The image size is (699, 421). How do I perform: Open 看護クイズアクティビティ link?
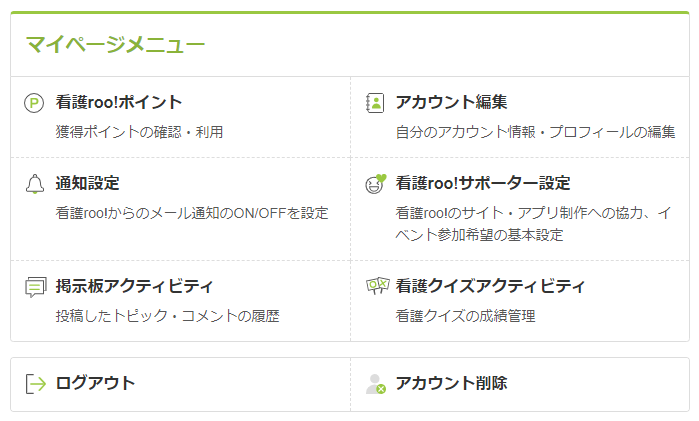tap(520, 301)
